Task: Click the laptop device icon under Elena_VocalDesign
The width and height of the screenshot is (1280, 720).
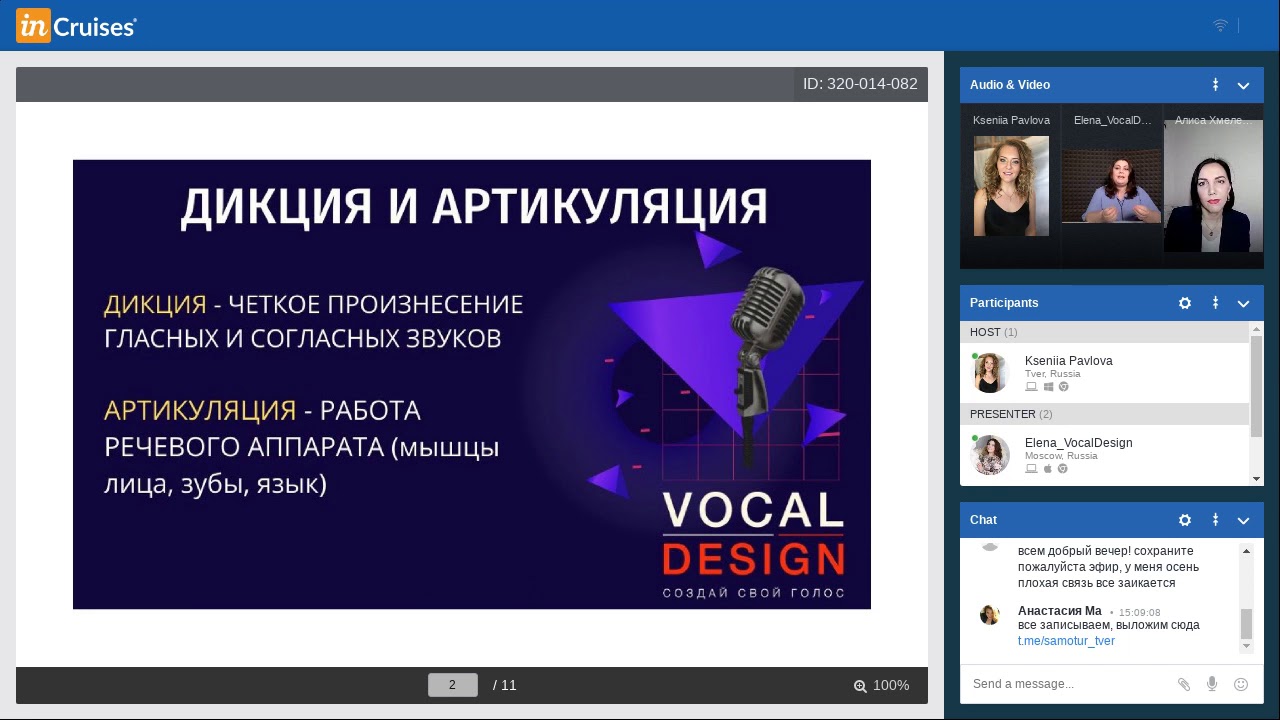Action: pyautogui.click(x=1031, y=469)
